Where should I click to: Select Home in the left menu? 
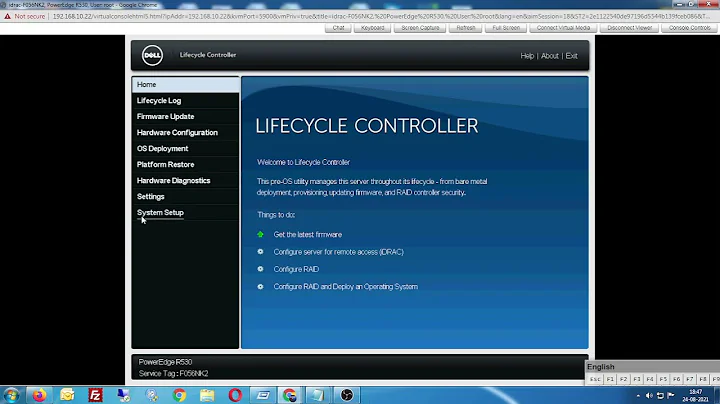(186, 84)
